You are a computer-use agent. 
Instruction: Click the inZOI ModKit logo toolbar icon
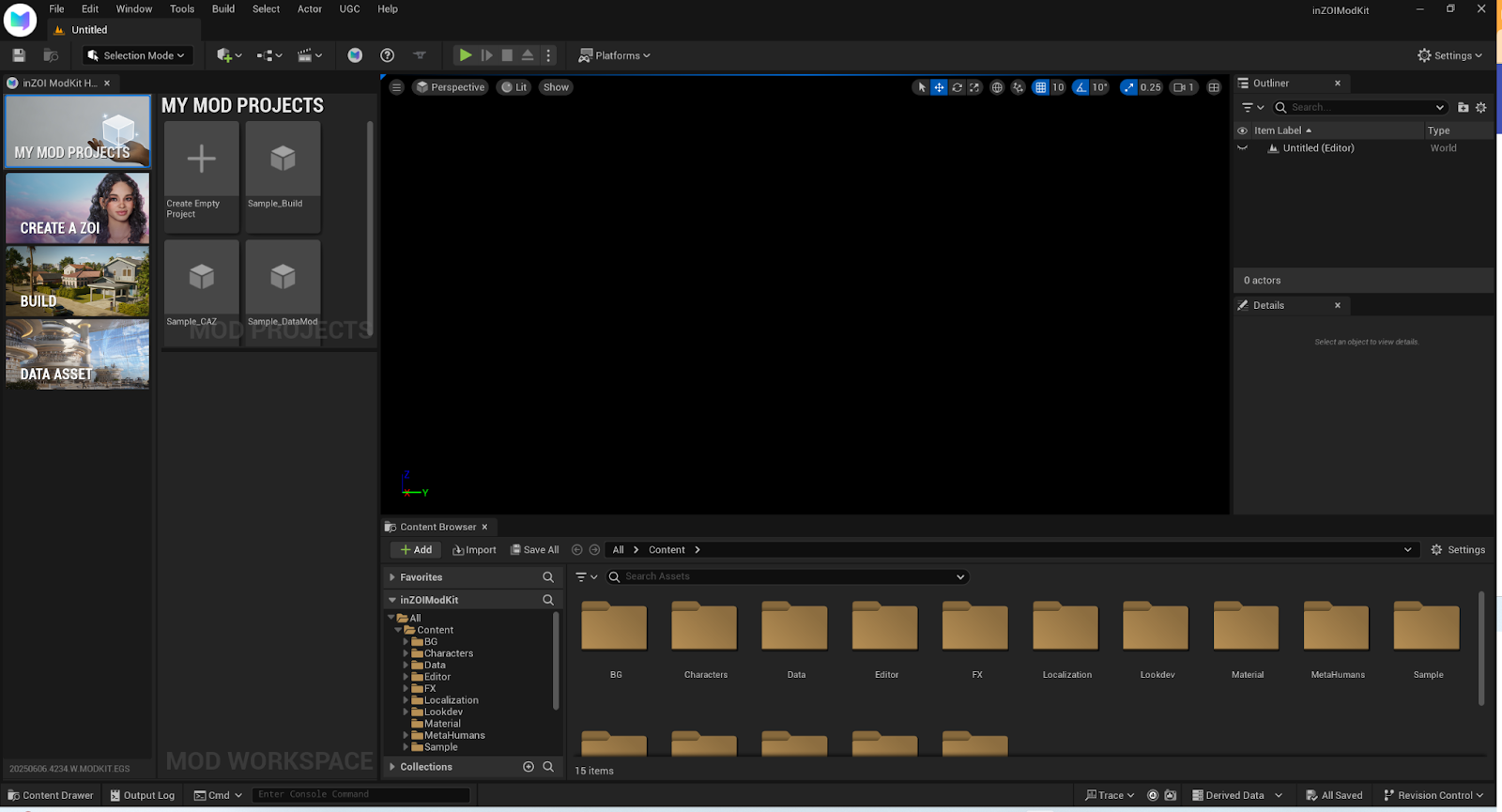click(x=355, y=55)
